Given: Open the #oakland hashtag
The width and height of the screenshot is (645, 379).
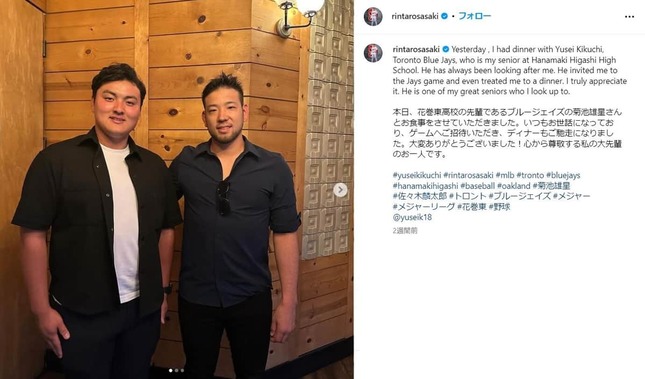Looking at the screenshot, I should pyautogui.click(x=513, y=186).
